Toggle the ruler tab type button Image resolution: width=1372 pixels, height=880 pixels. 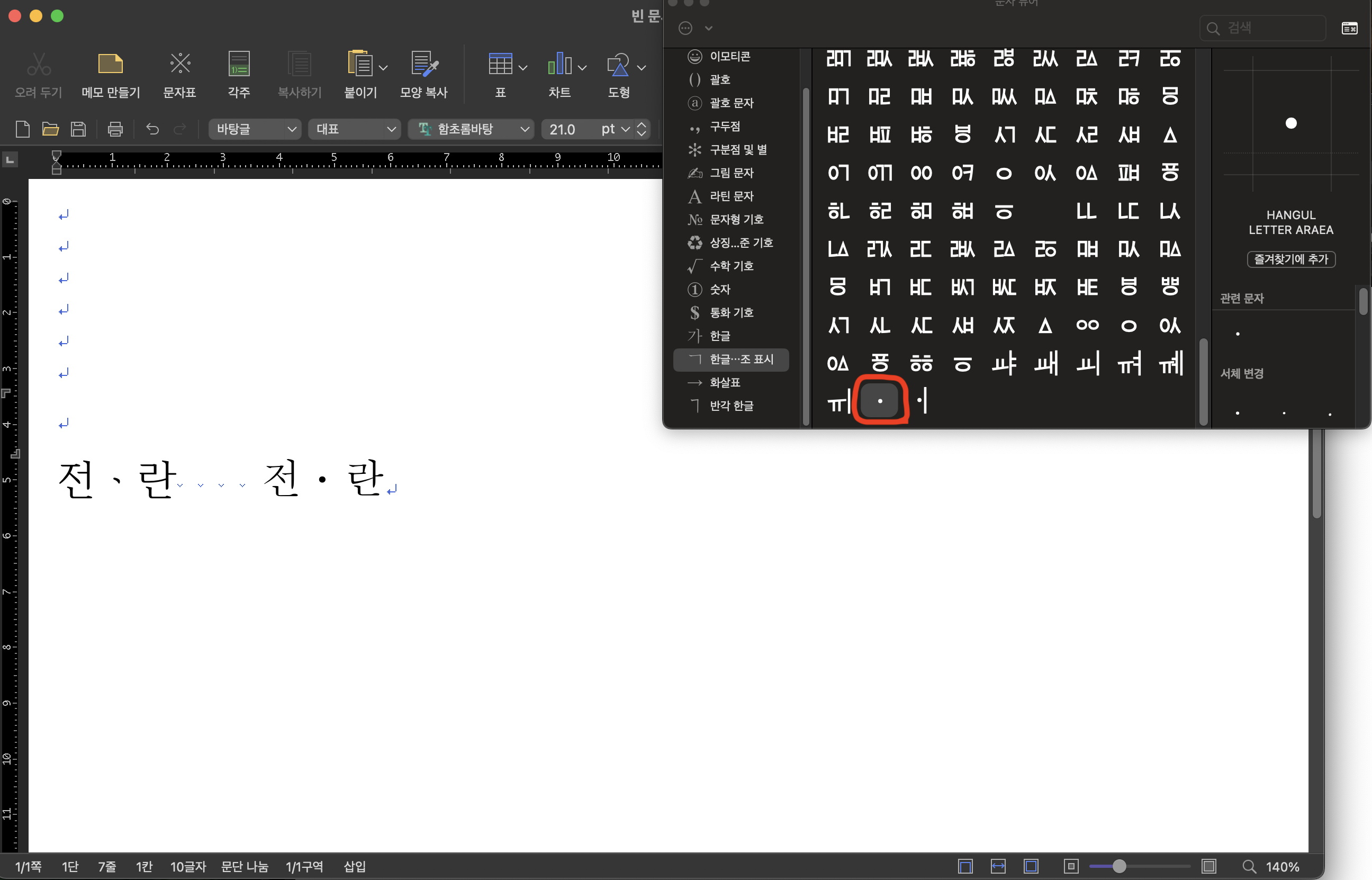[10, 160]
